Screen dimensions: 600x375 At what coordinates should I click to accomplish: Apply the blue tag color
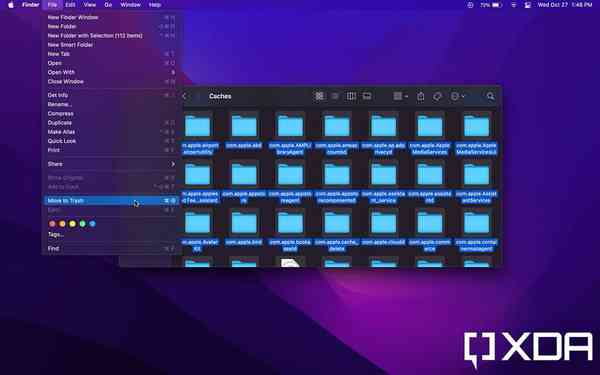click(92, 224)
